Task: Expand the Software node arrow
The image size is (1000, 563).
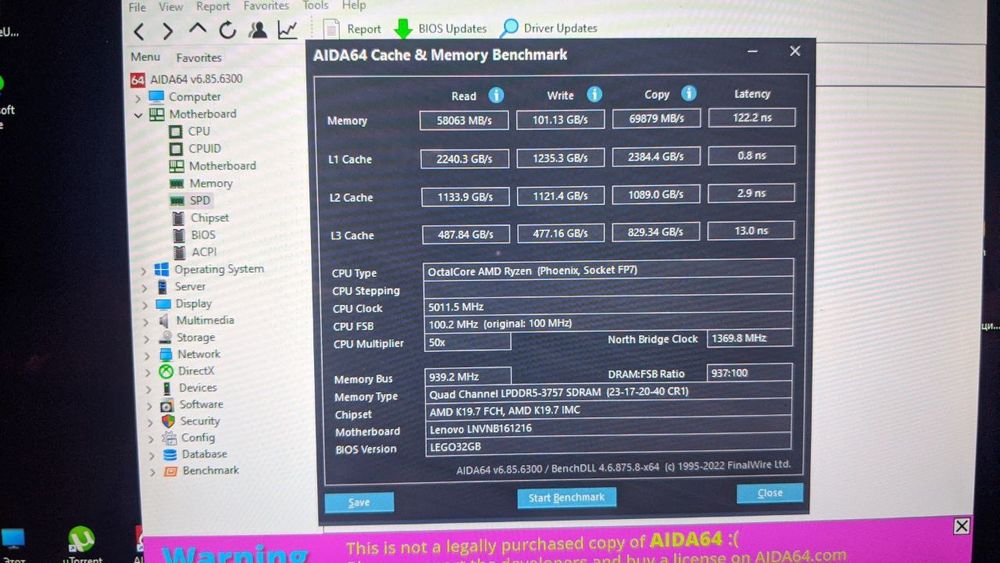Action: click(x=150, y=406)
